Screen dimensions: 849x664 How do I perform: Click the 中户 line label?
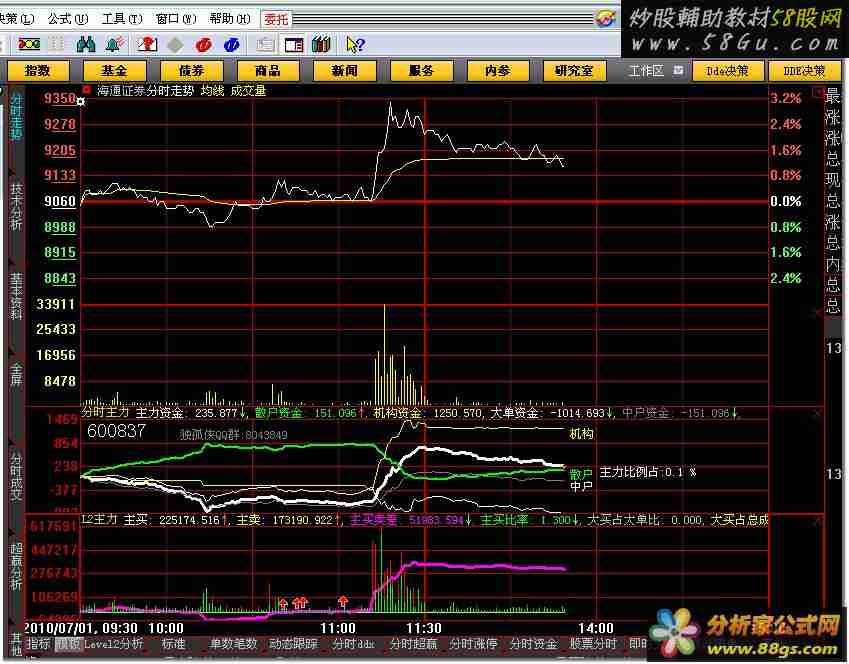point(581,486)
